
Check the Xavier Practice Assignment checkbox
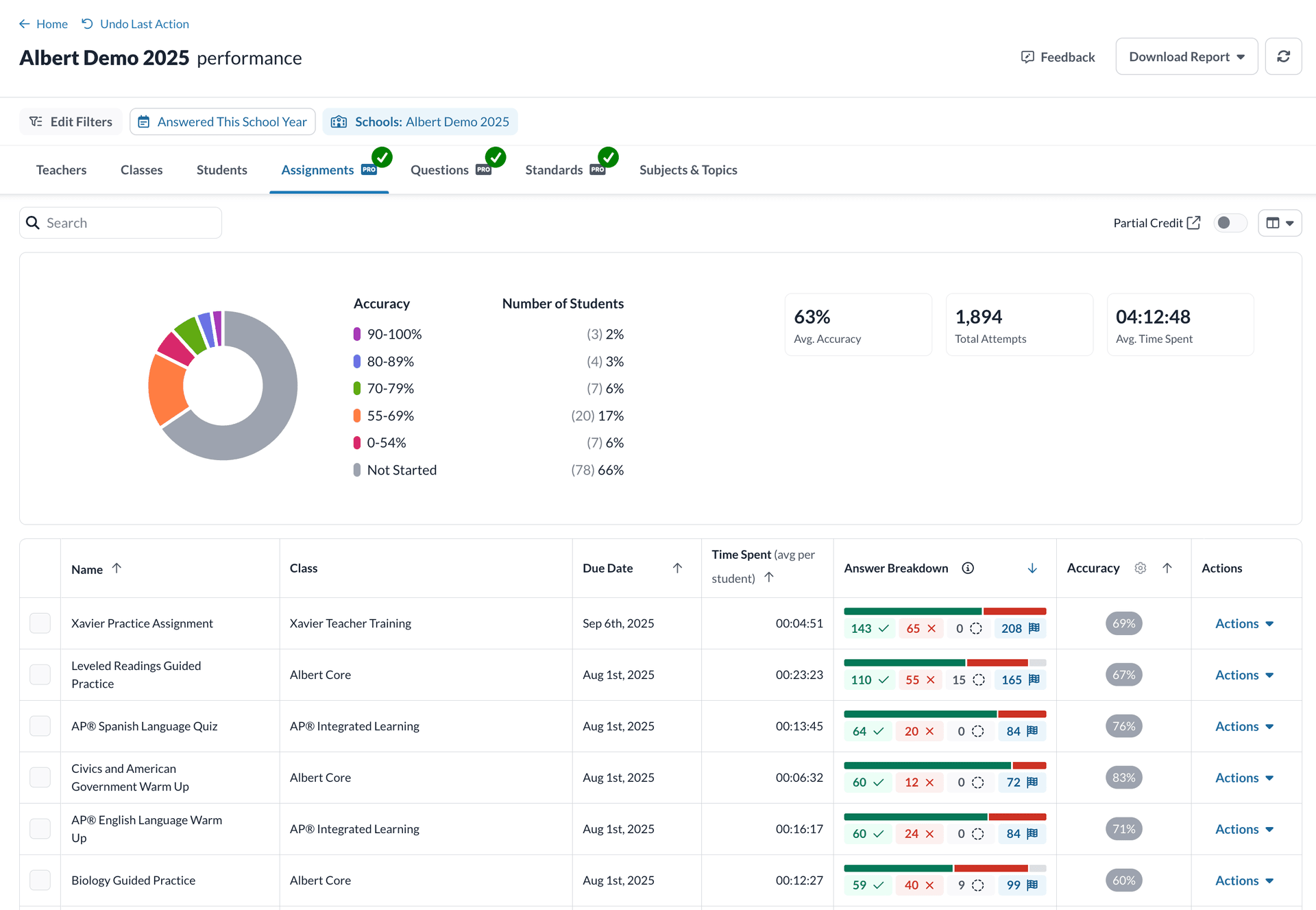[x=40, y=623]
